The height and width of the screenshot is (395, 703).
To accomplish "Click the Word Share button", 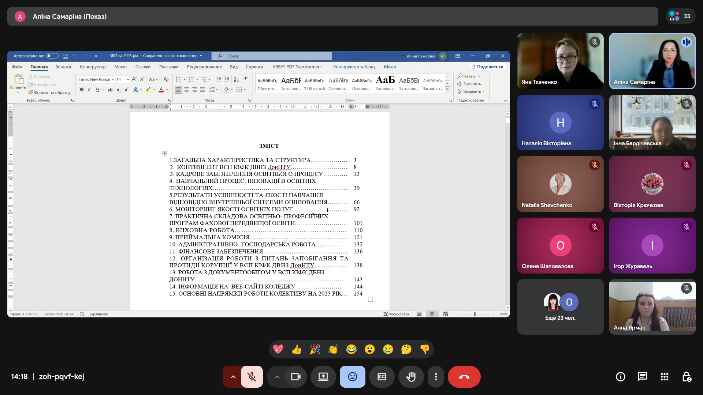I will pos(489,67).
